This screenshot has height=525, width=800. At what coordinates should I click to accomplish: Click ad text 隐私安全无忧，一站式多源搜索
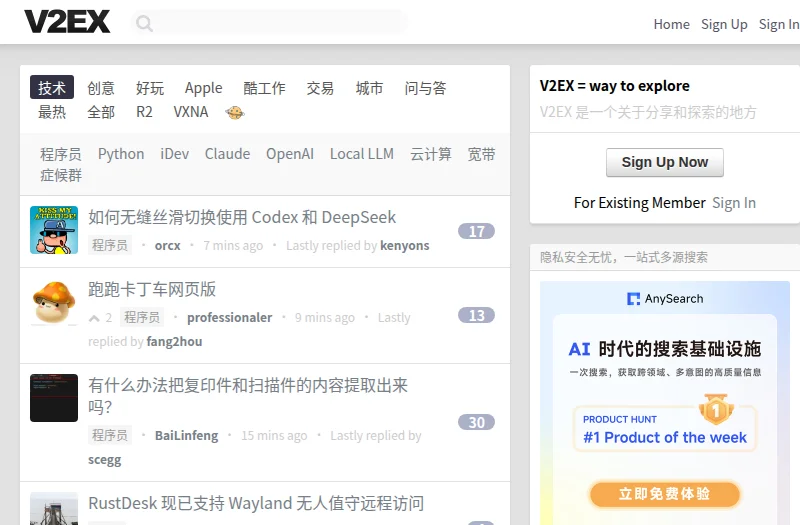pos(623,257)
